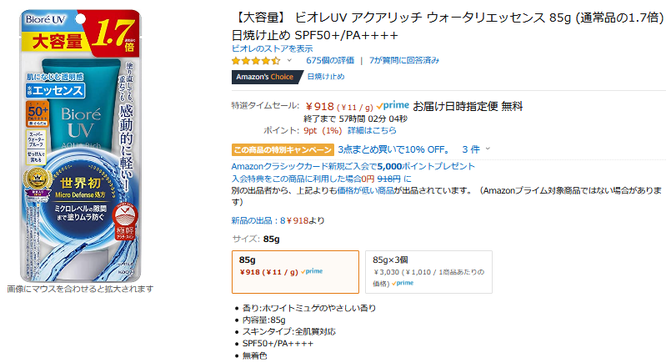Viewport: 666px width, 363px height.
Task: Open the 7が質問に回答済み link
Action: (404, 60)
